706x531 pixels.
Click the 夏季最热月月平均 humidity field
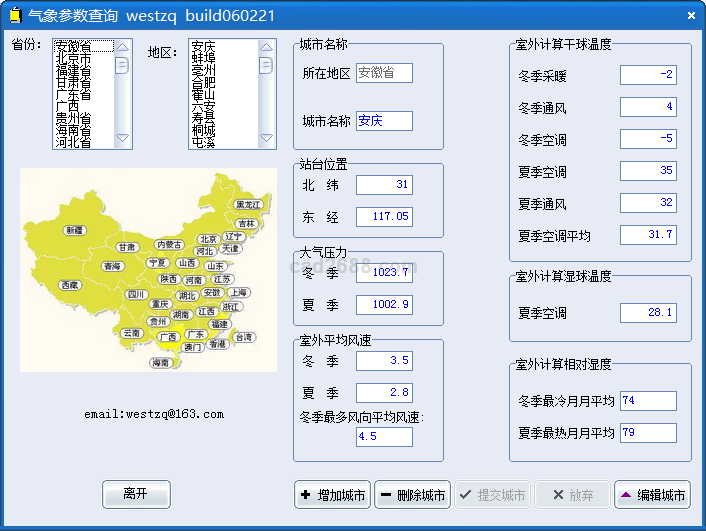pos(648,433)
